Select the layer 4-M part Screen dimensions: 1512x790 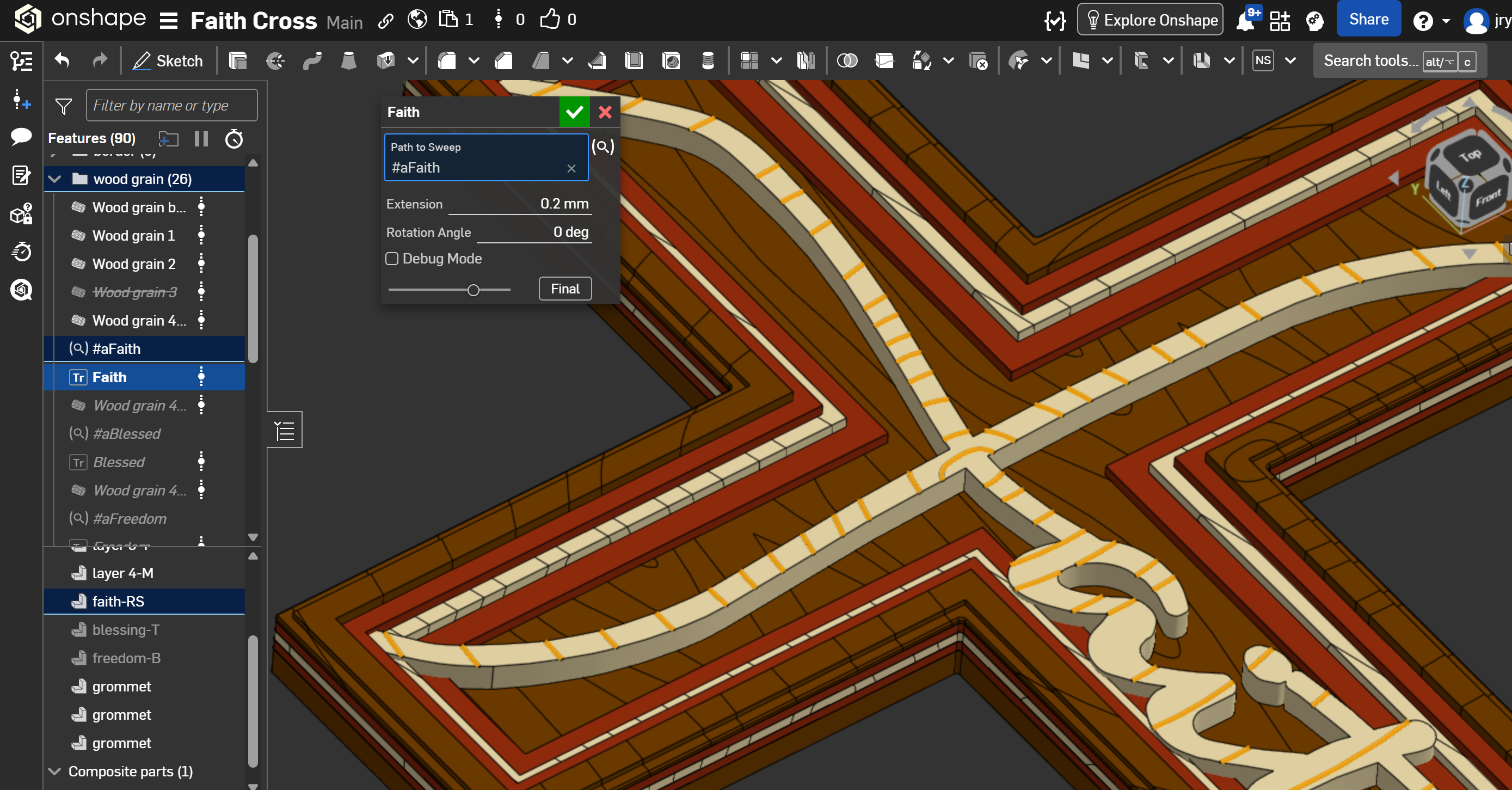[122, 573]
